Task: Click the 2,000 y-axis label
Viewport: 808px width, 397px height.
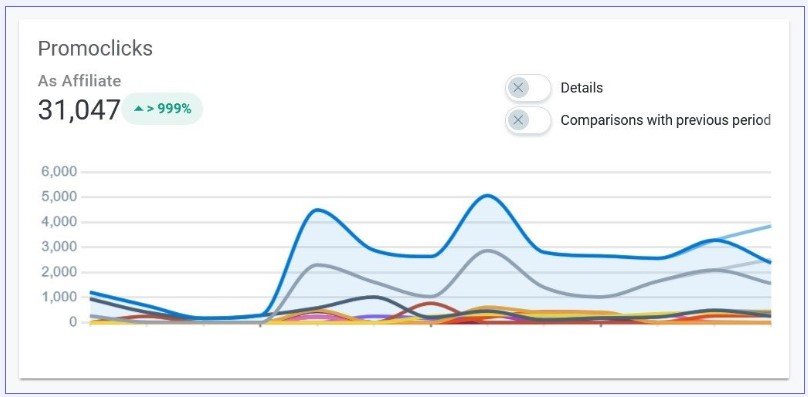Action: coord(59,272)
